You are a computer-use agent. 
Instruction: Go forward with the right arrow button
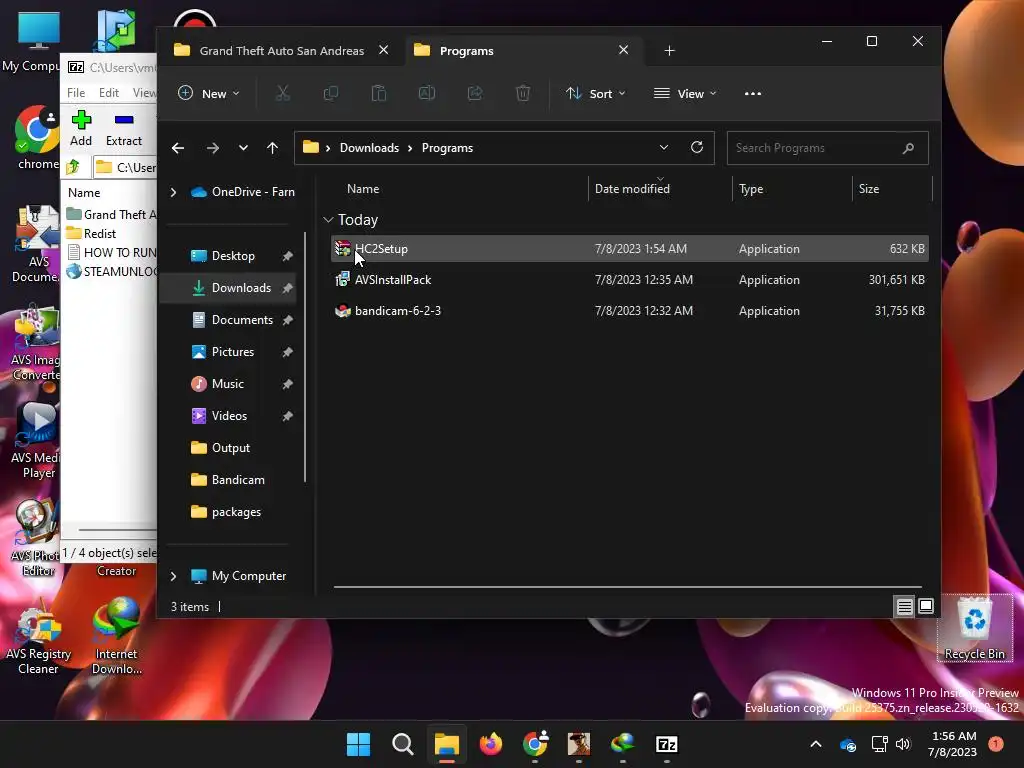213,148
